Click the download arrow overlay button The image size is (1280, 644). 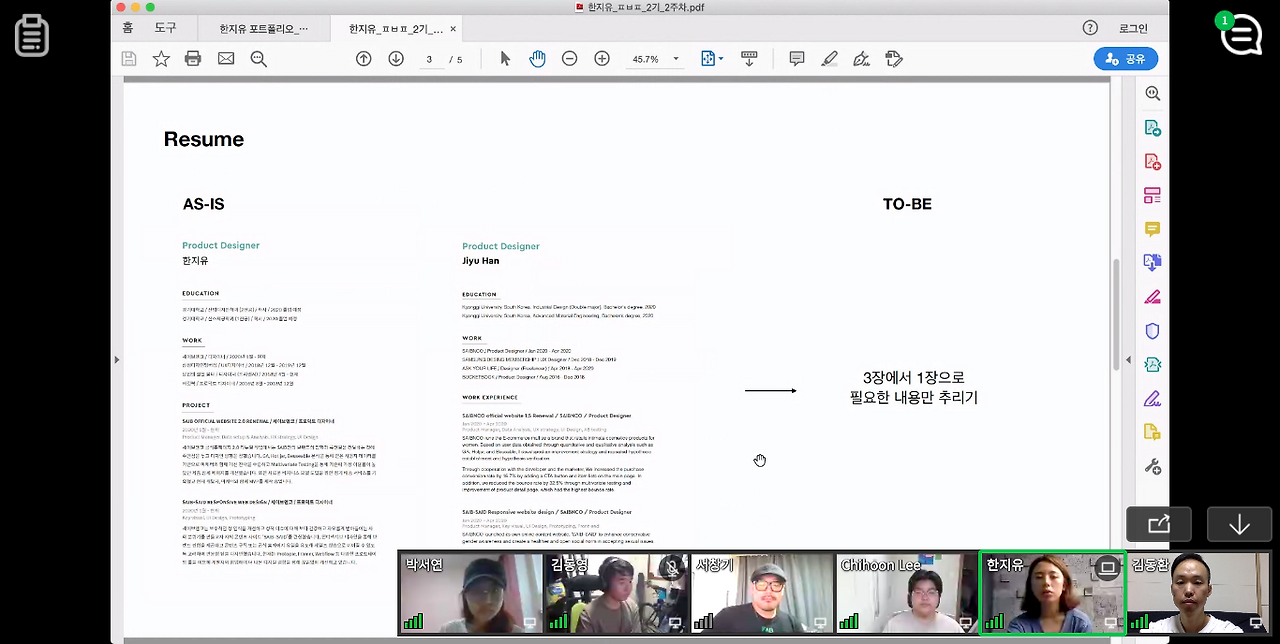pos(1239,524)
